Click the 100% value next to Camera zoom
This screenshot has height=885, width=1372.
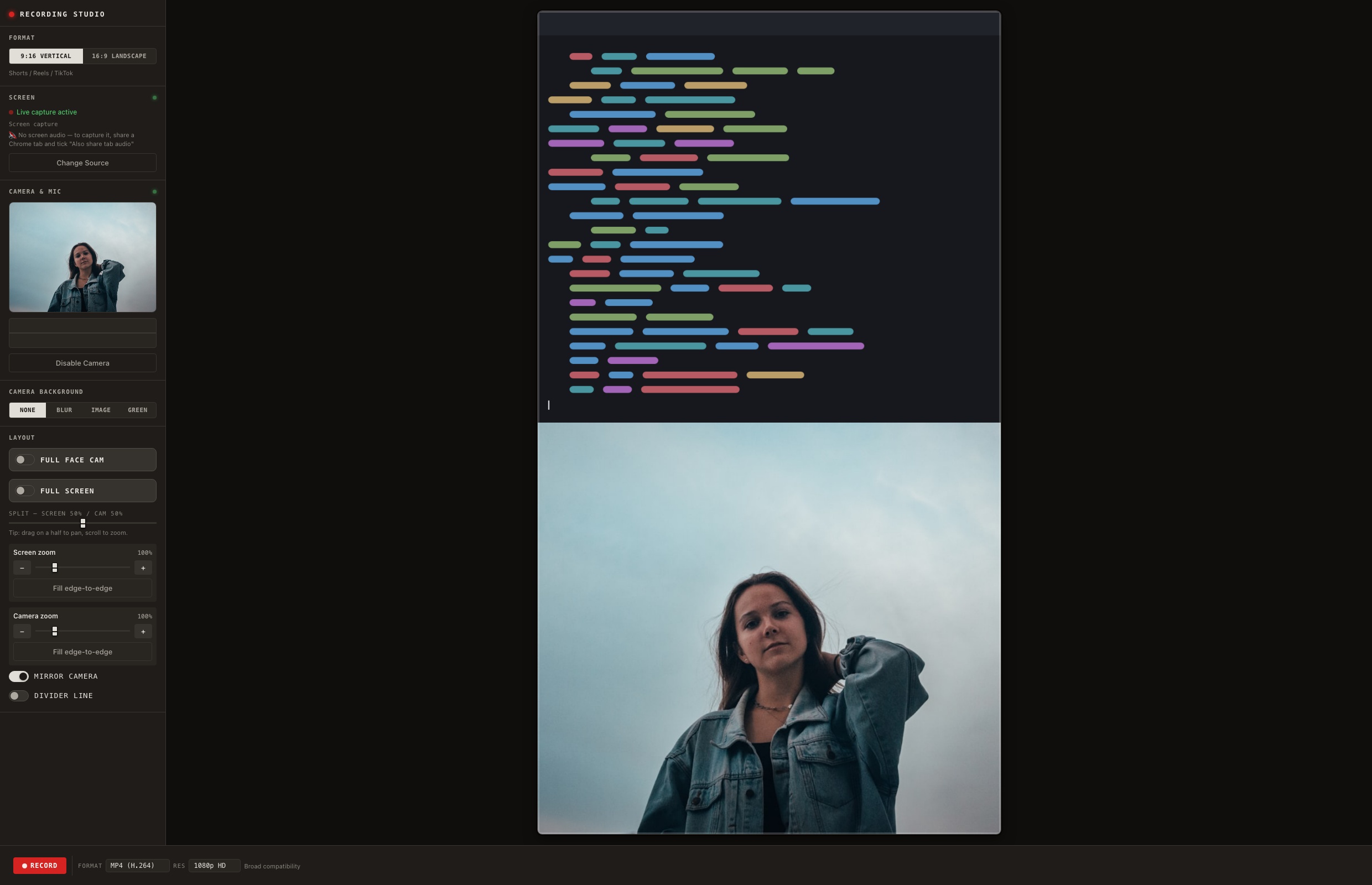145,616
